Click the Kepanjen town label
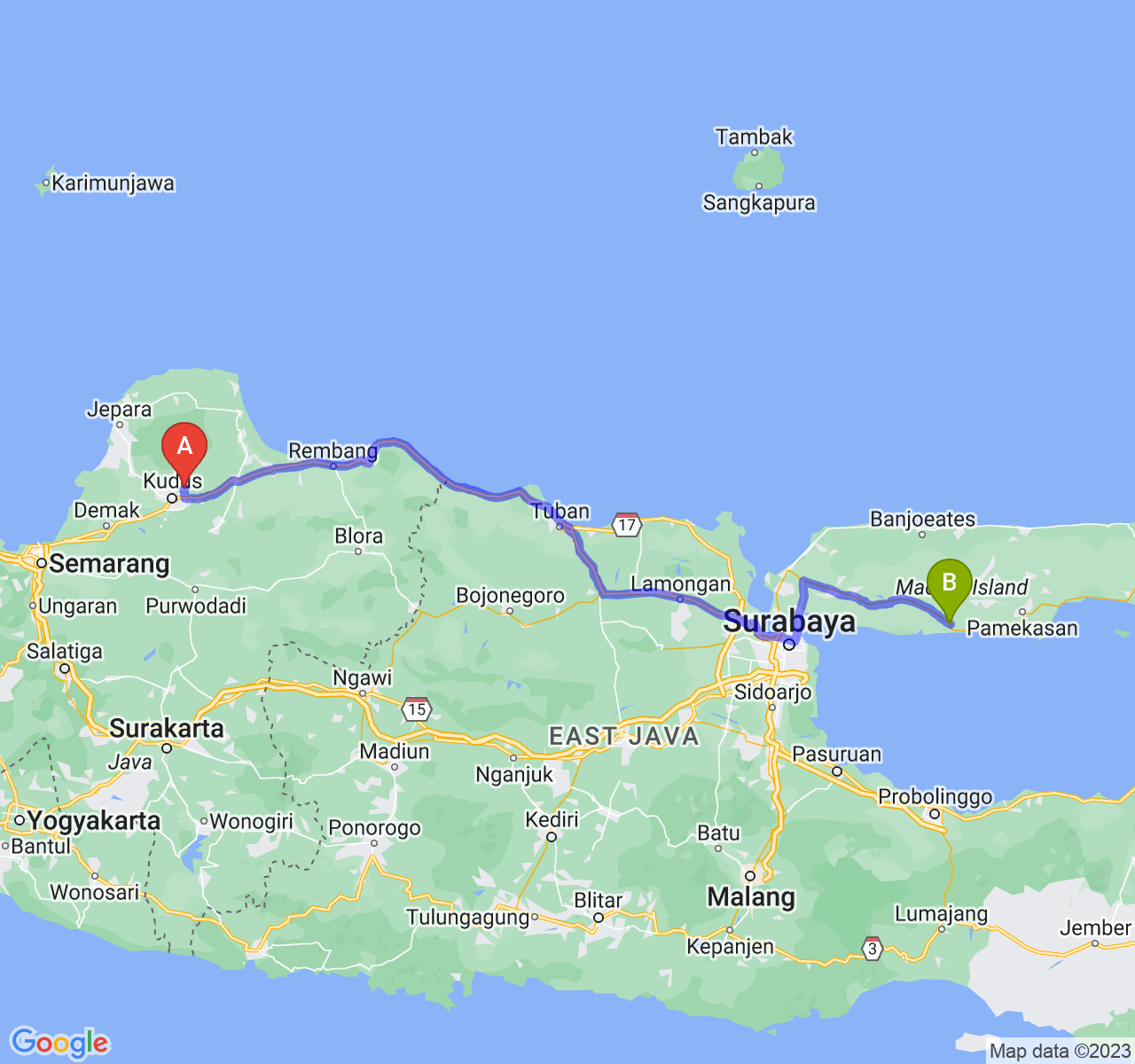Viewport: 1135px width, 1064px height. click(730, 947)
